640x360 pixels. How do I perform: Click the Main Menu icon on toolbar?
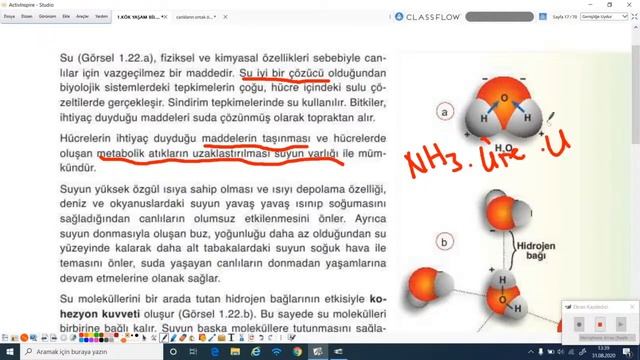[5, 338]
